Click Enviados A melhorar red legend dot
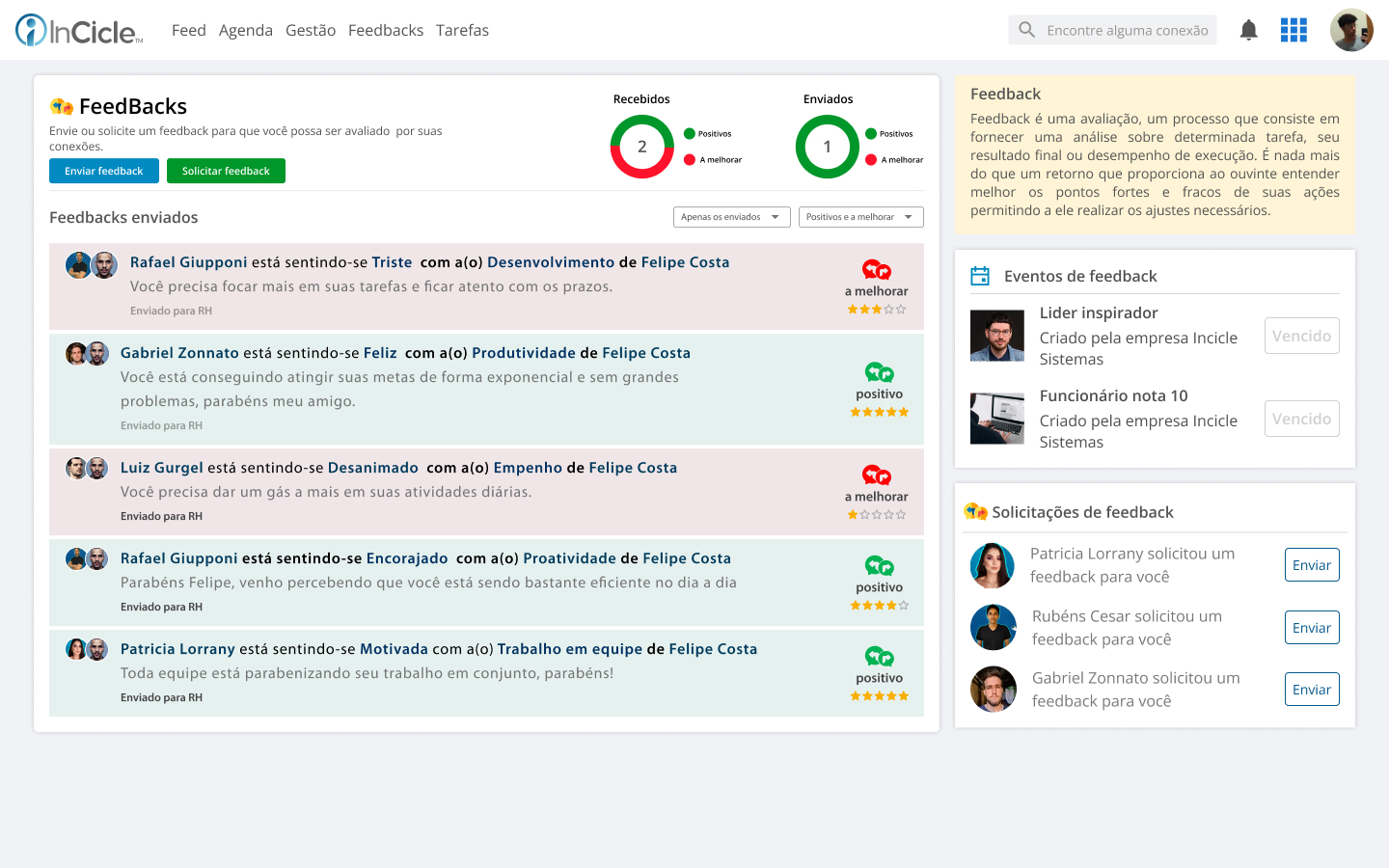1389x868 pixels. (871, 160)
